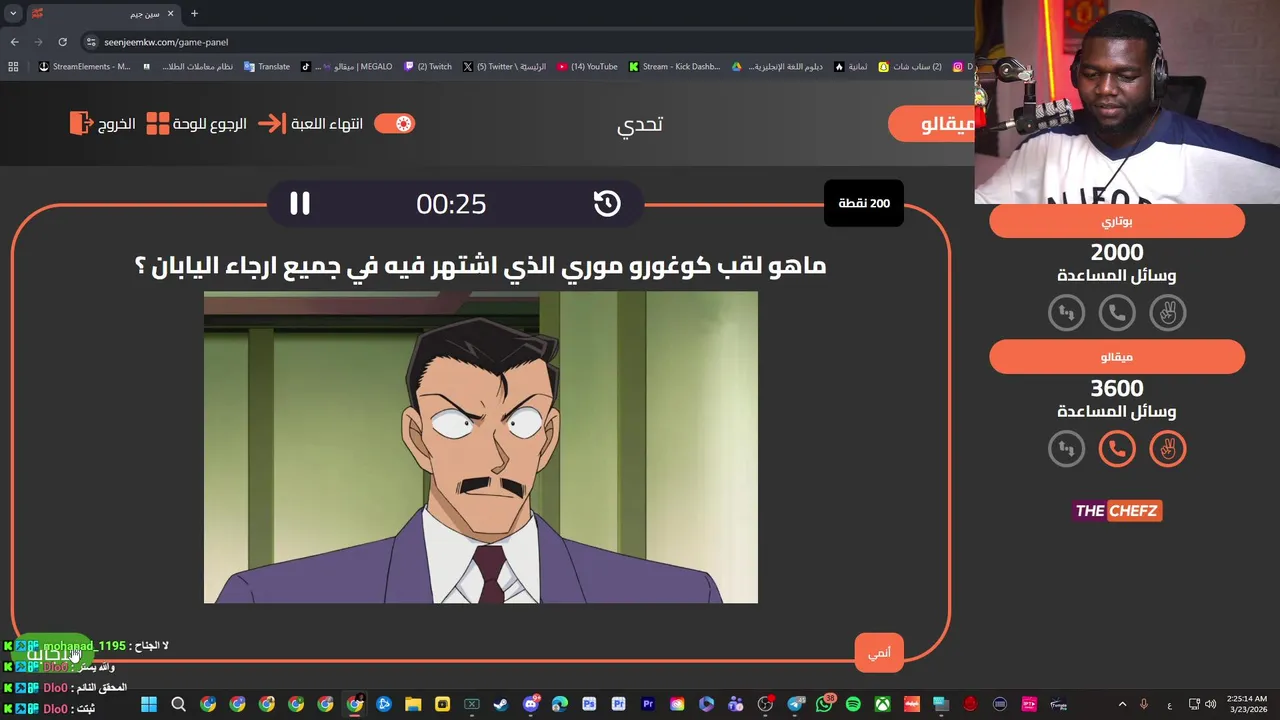Viewport: 1280px width, 720px height.
Task: Use ميقالو team's swap arrows help icon
Action: [1067, 449]
